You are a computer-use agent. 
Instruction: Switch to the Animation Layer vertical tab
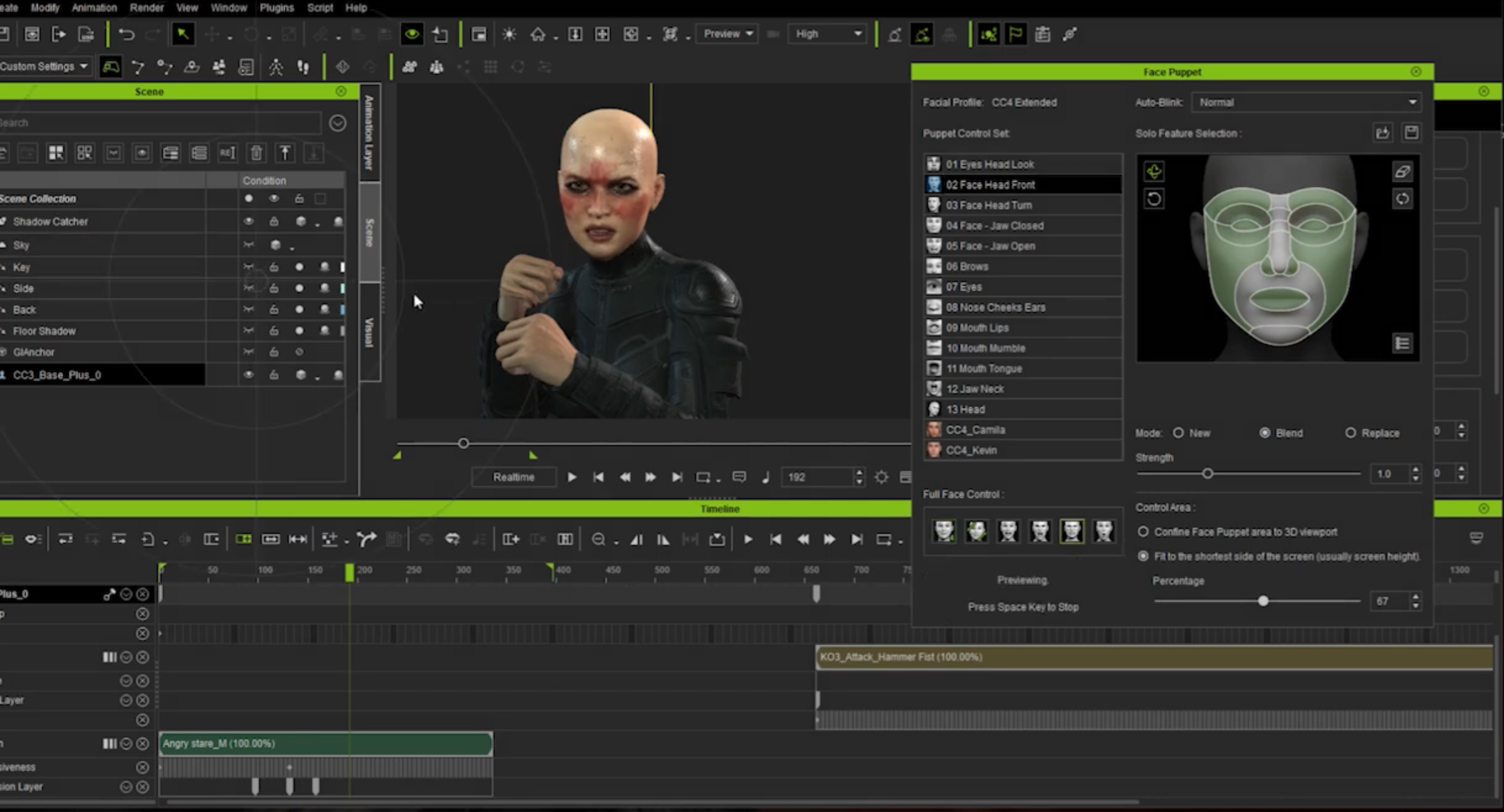pos(369,132)
